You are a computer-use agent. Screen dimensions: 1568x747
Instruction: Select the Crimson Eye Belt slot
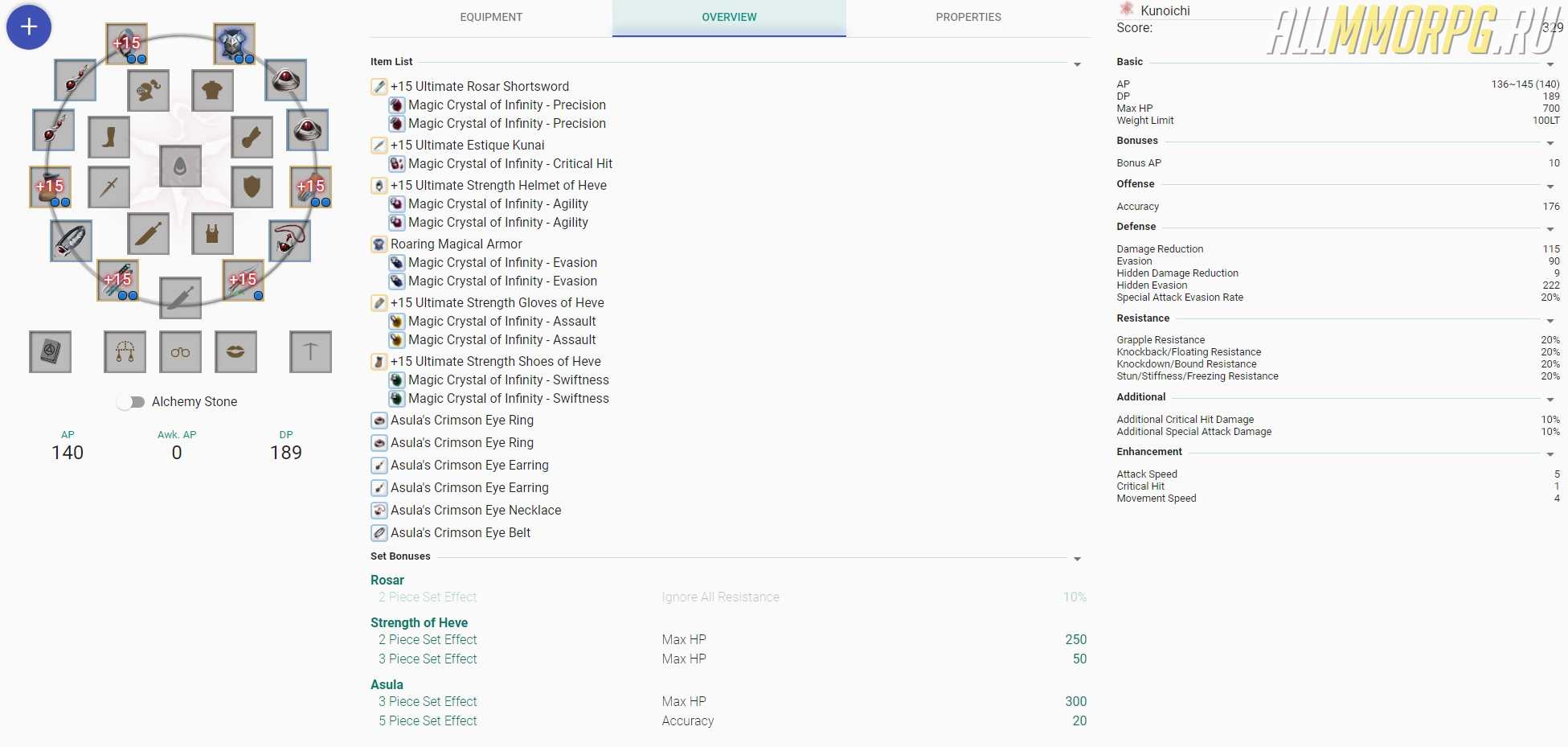click(x=71, y=240)
